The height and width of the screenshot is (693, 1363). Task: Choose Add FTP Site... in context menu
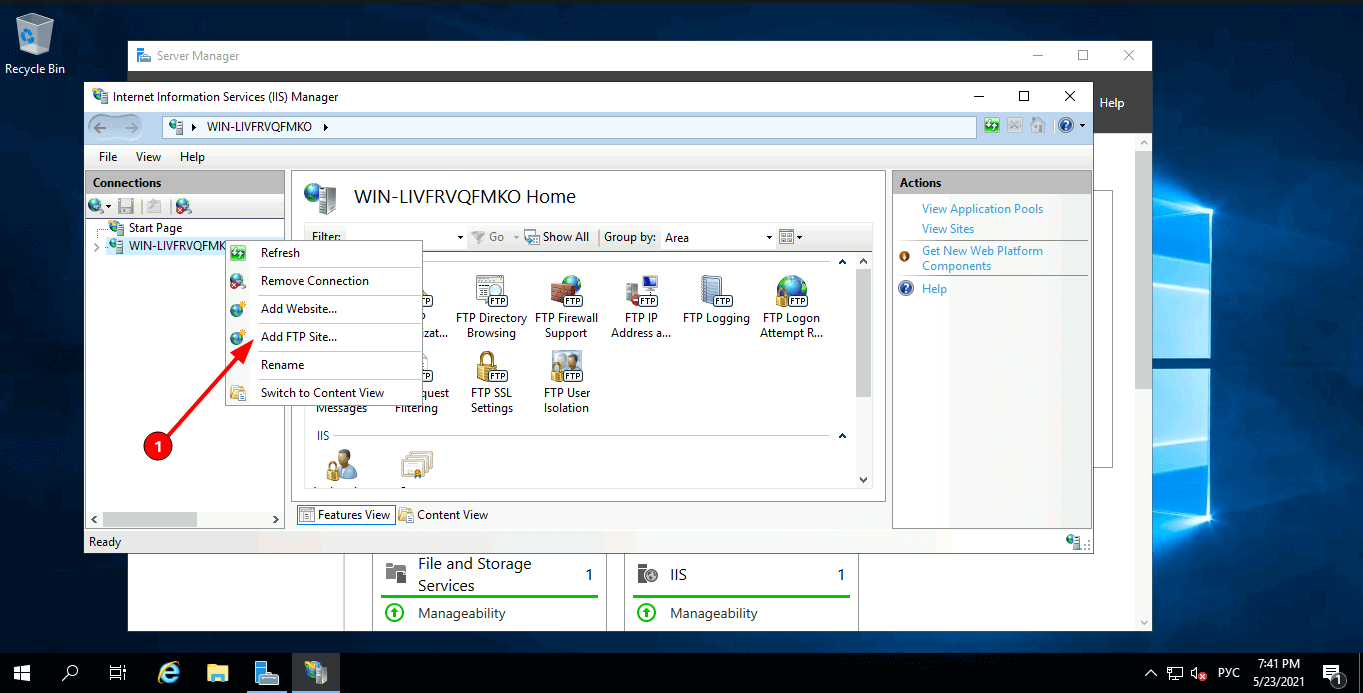tap(324, 337)
